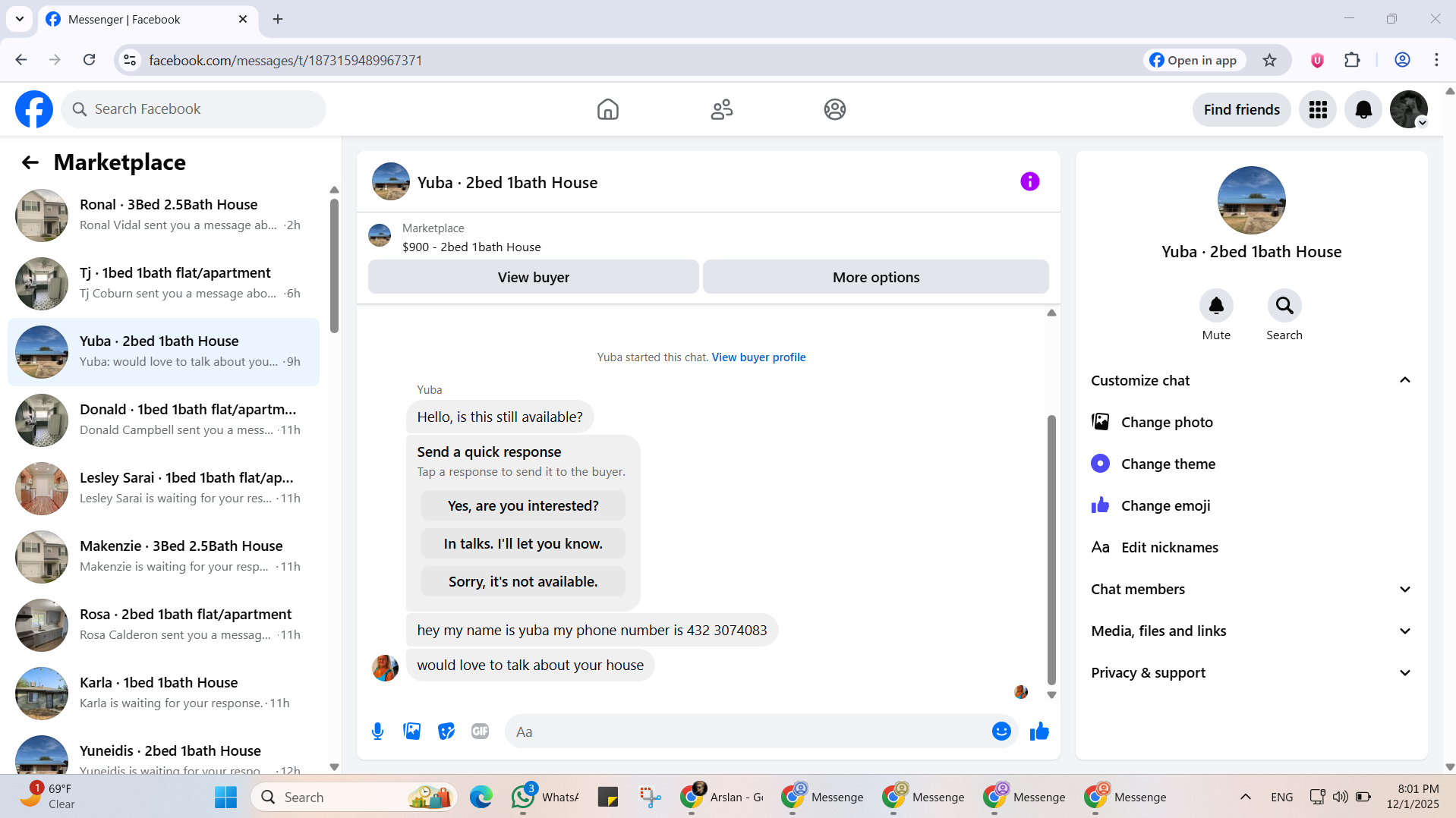This screenshot has height=818, width=1456.
Task: Open the browser tab search dropdown
Action: point(20,19)
